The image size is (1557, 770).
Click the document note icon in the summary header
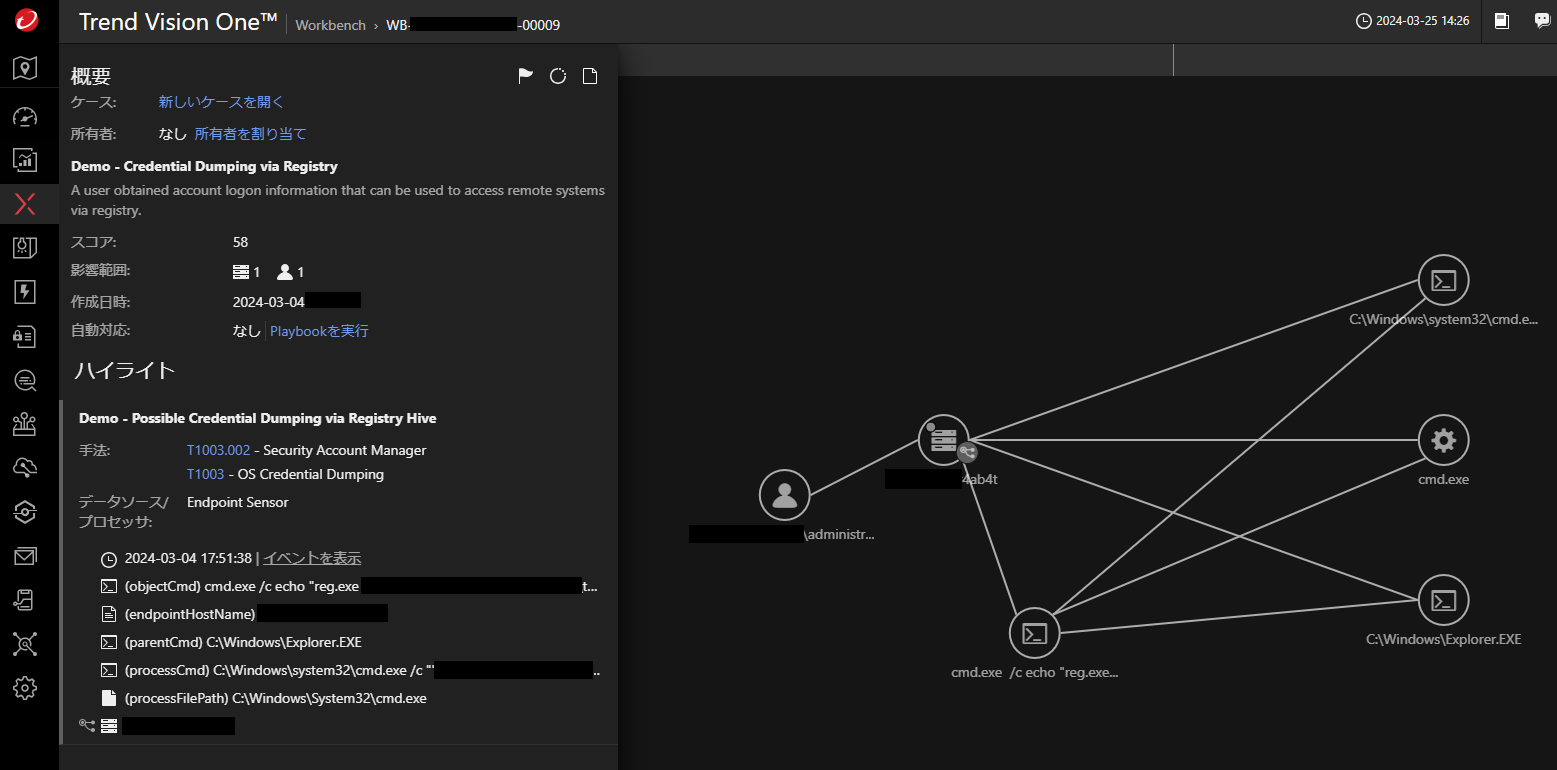590,76
